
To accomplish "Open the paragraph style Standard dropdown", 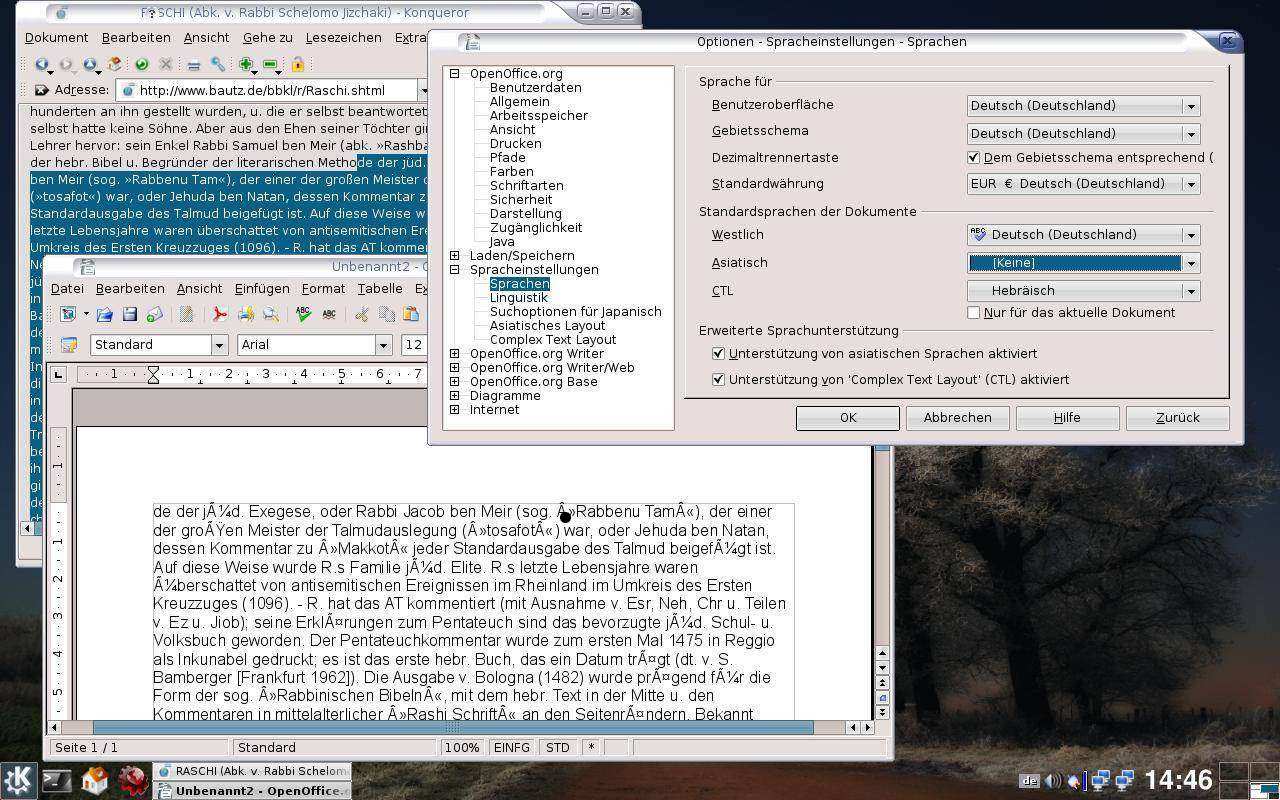I will 219,345.
